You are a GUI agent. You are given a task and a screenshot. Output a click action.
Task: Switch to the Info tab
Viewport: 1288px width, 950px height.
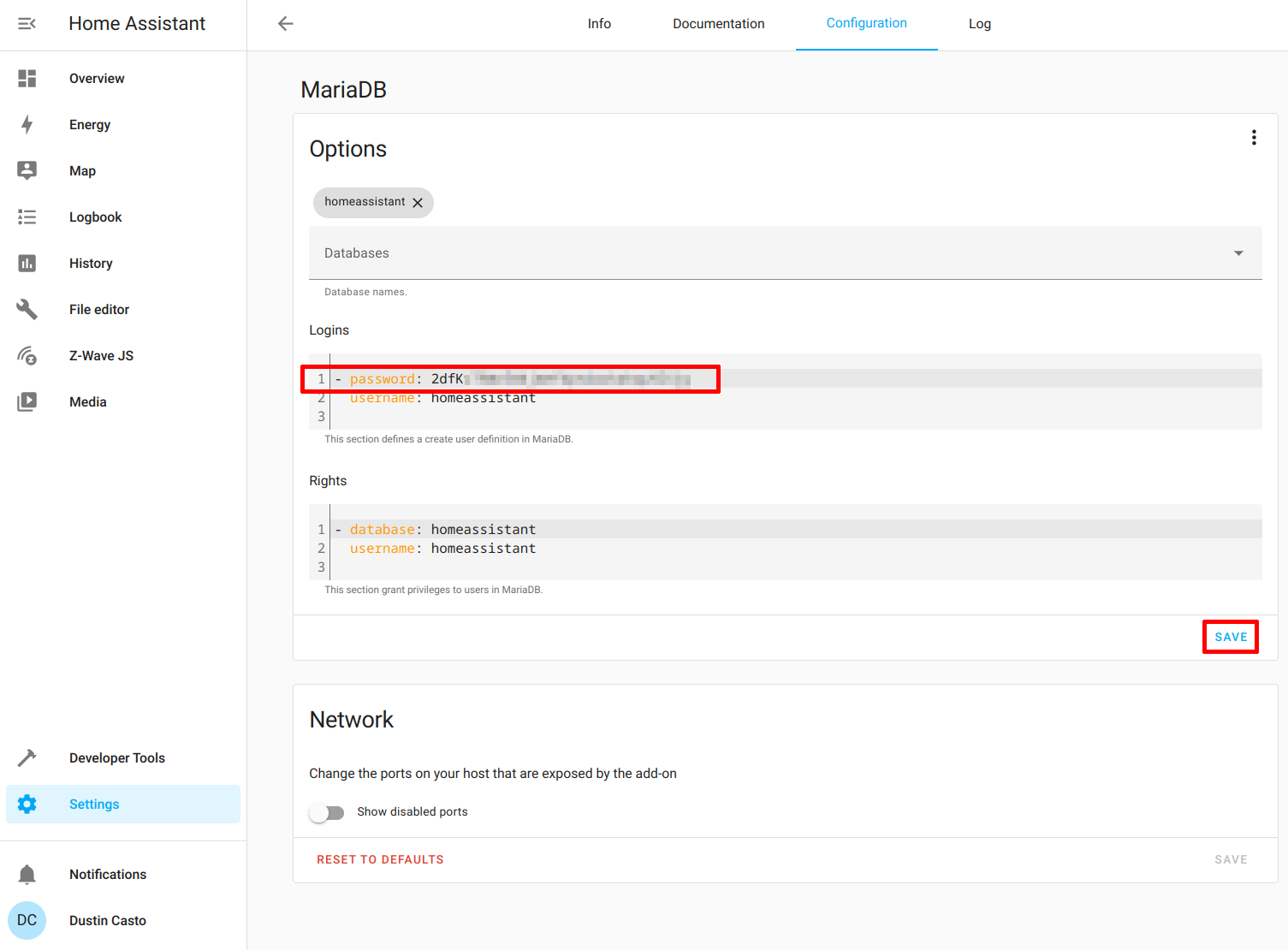[x=599, y=24]
